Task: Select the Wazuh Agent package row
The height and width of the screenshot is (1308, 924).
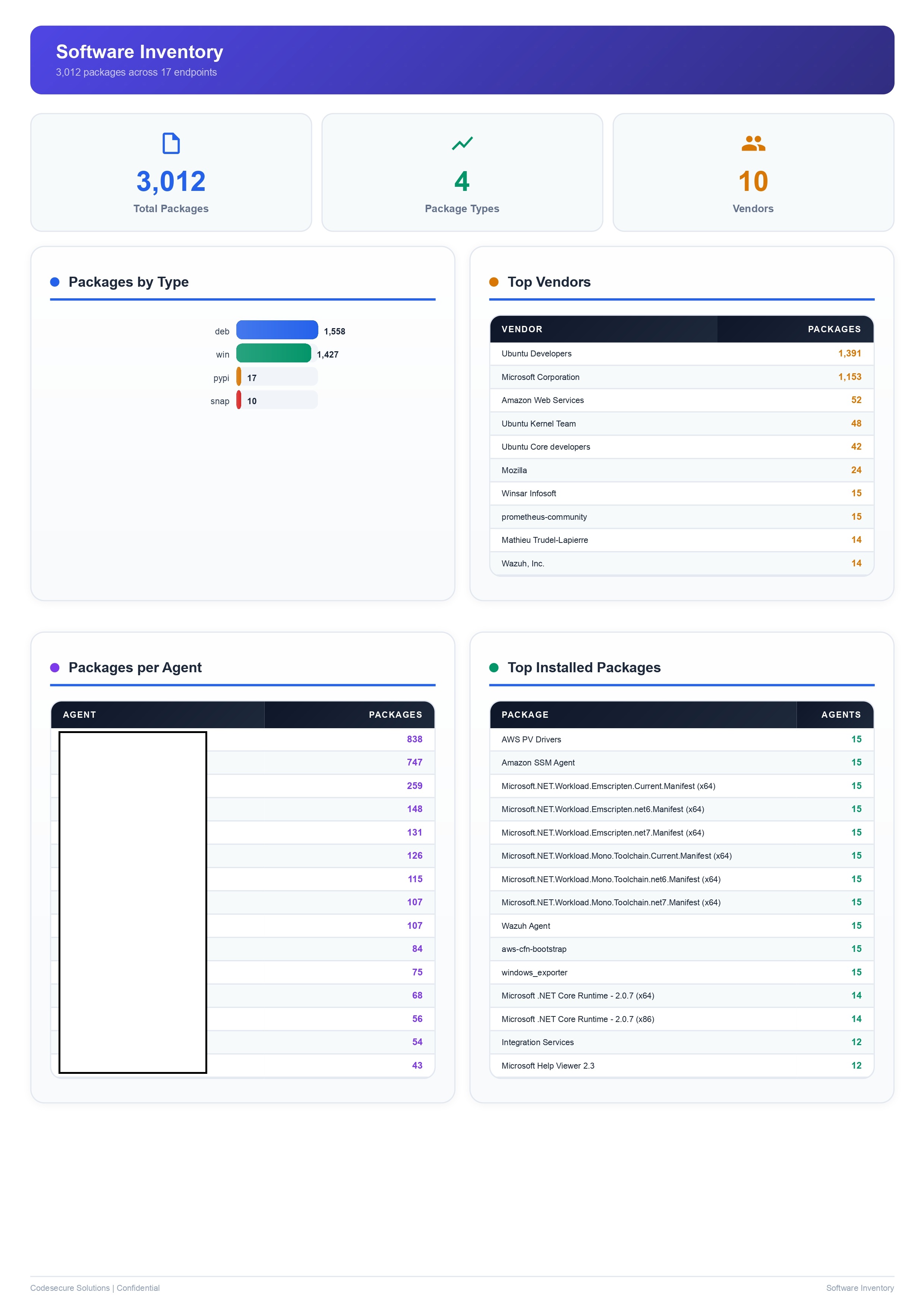Action: pos(681,926)
